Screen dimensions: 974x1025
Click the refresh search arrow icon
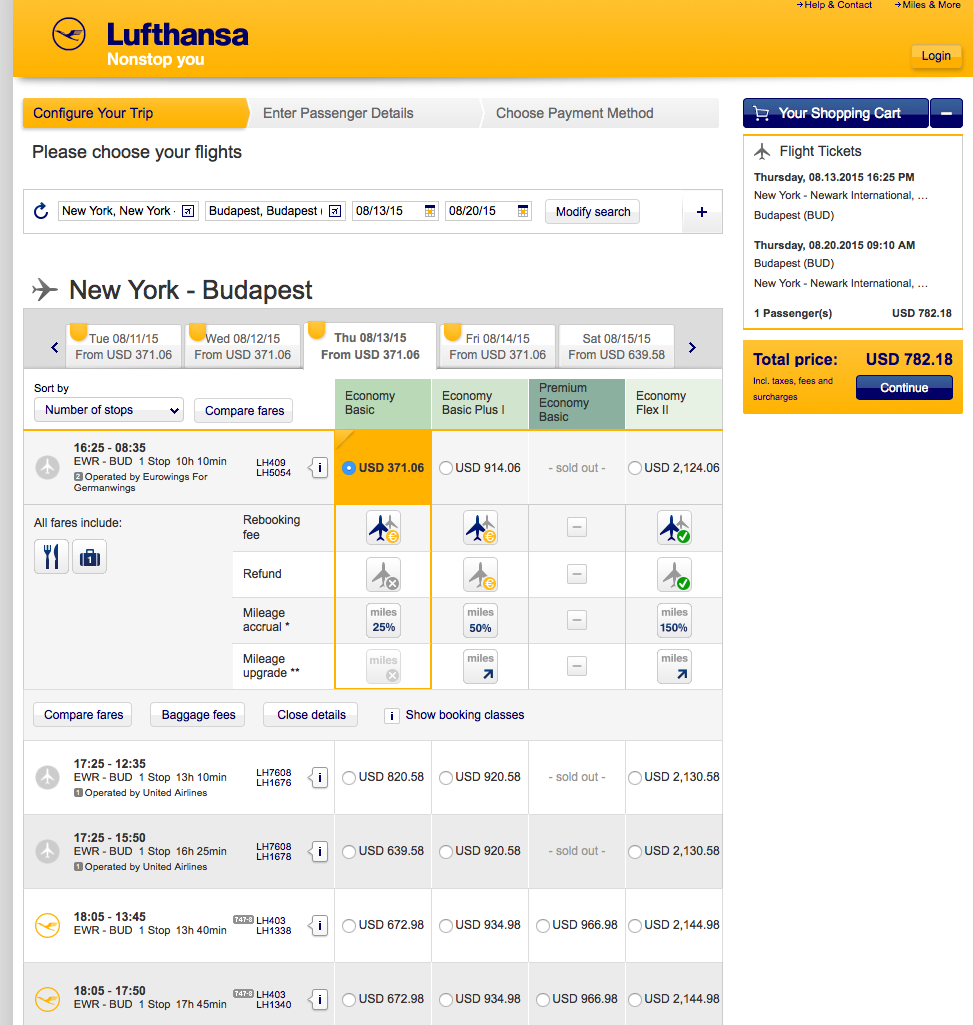pos(41,211)
